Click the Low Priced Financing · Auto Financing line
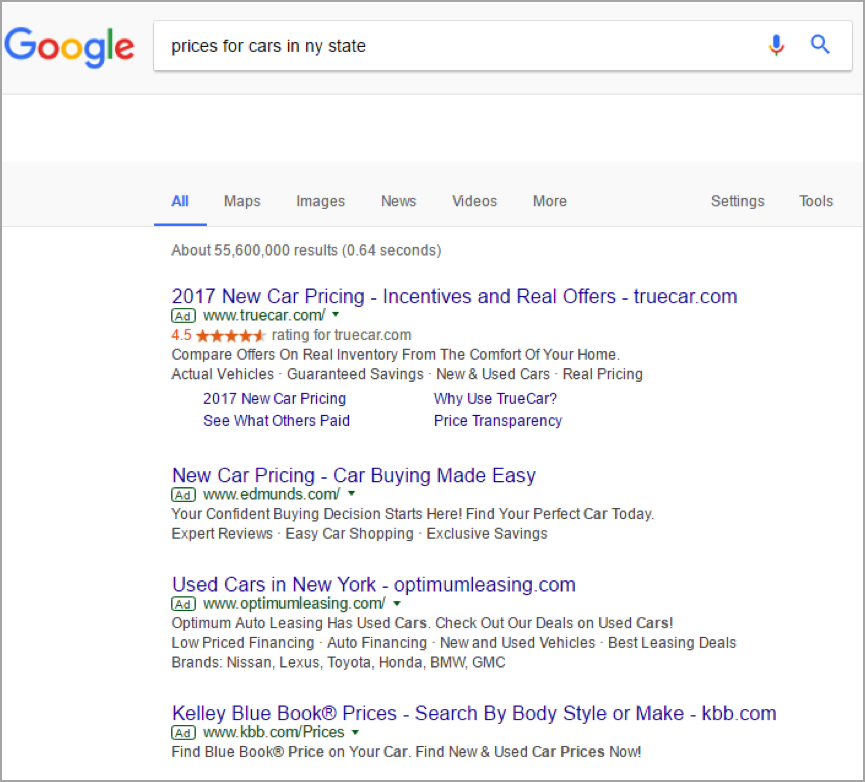Screen dimensions: 865x782 point(453,643)
